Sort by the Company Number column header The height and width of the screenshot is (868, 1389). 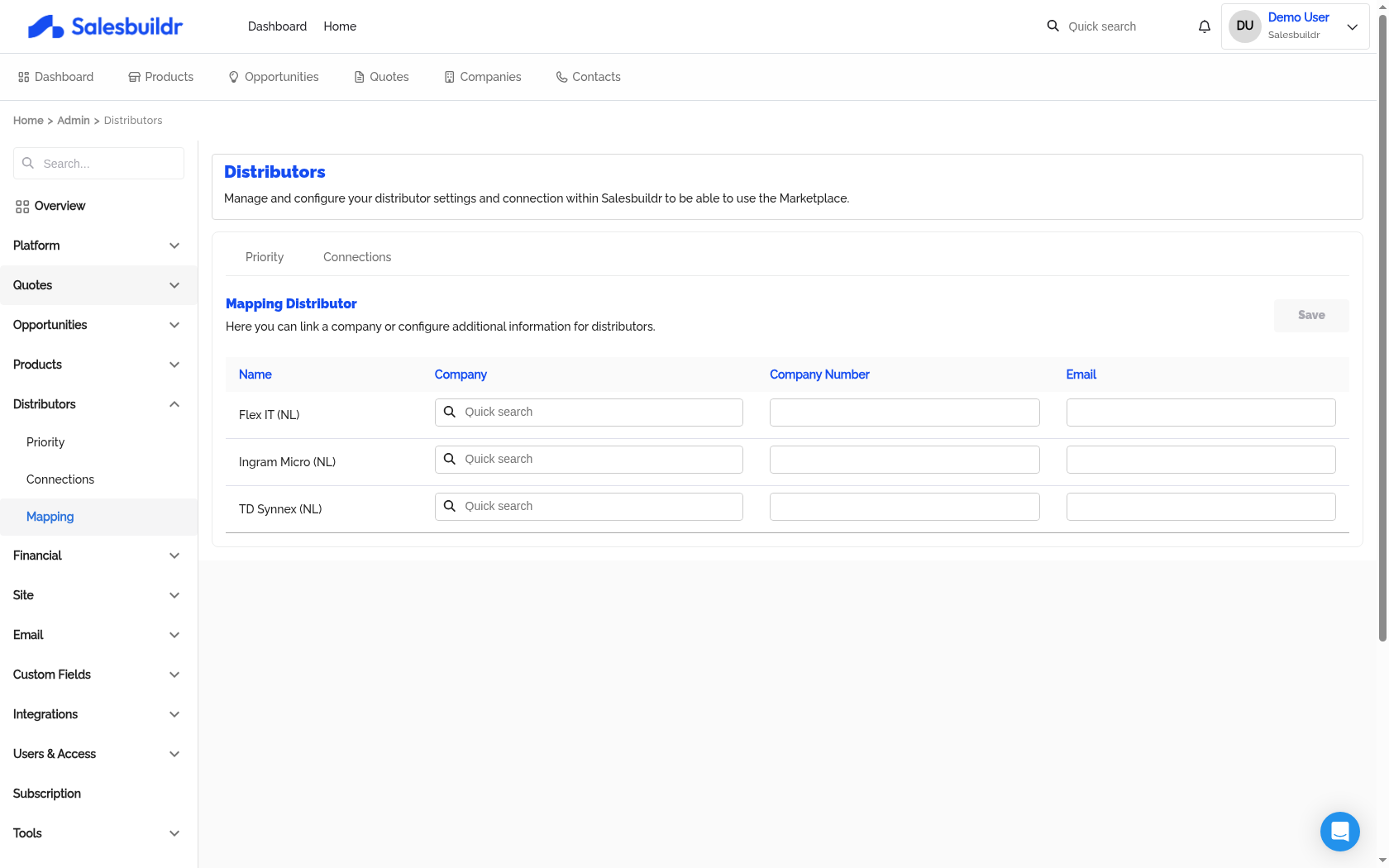tap(819, 374)
